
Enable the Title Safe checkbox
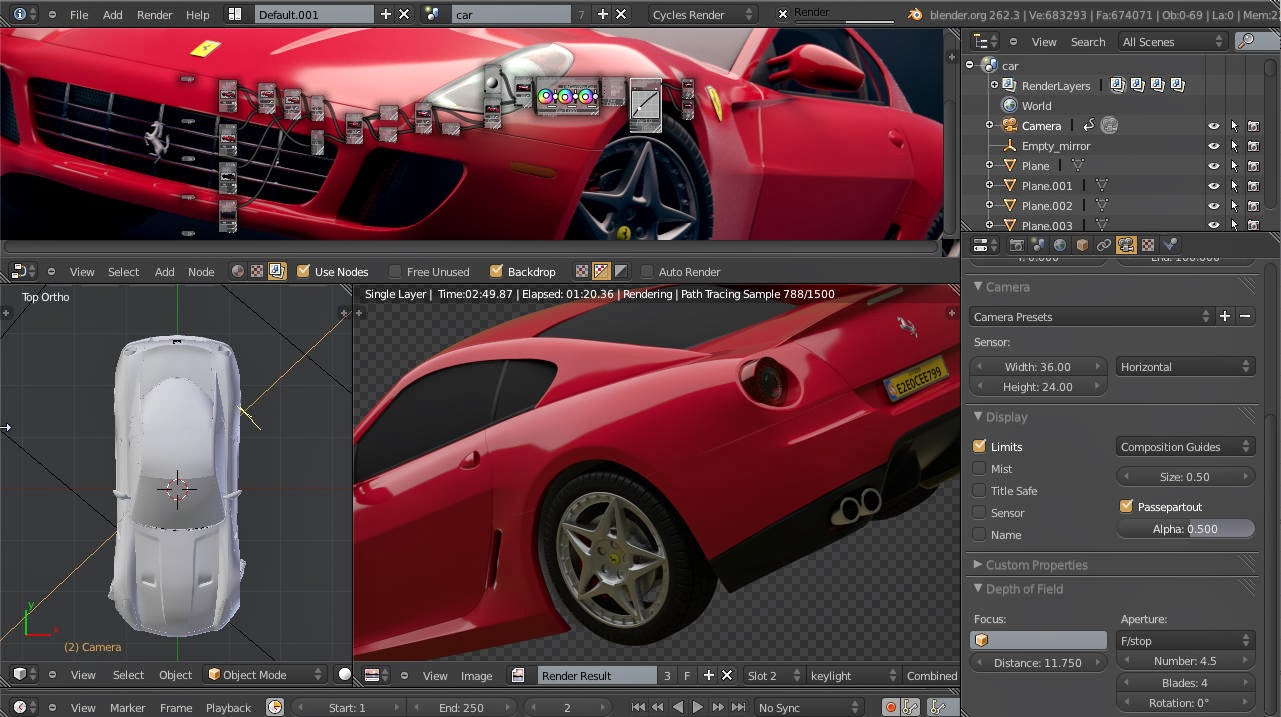[980, 490]
